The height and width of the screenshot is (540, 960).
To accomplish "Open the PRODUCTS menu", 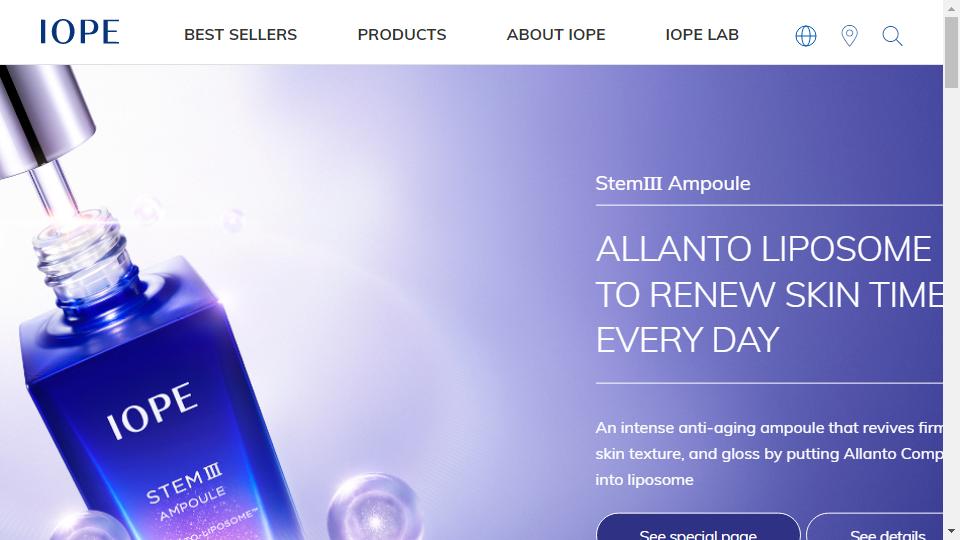I will 402,35.
